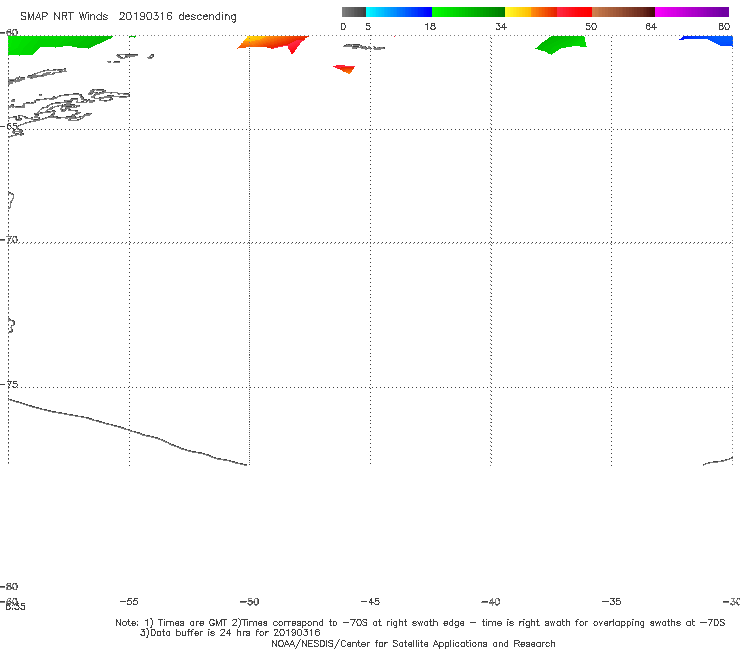Select the yellow-to-red color bar segment
The height and width of the screenshot is (650, 740).
548,12
